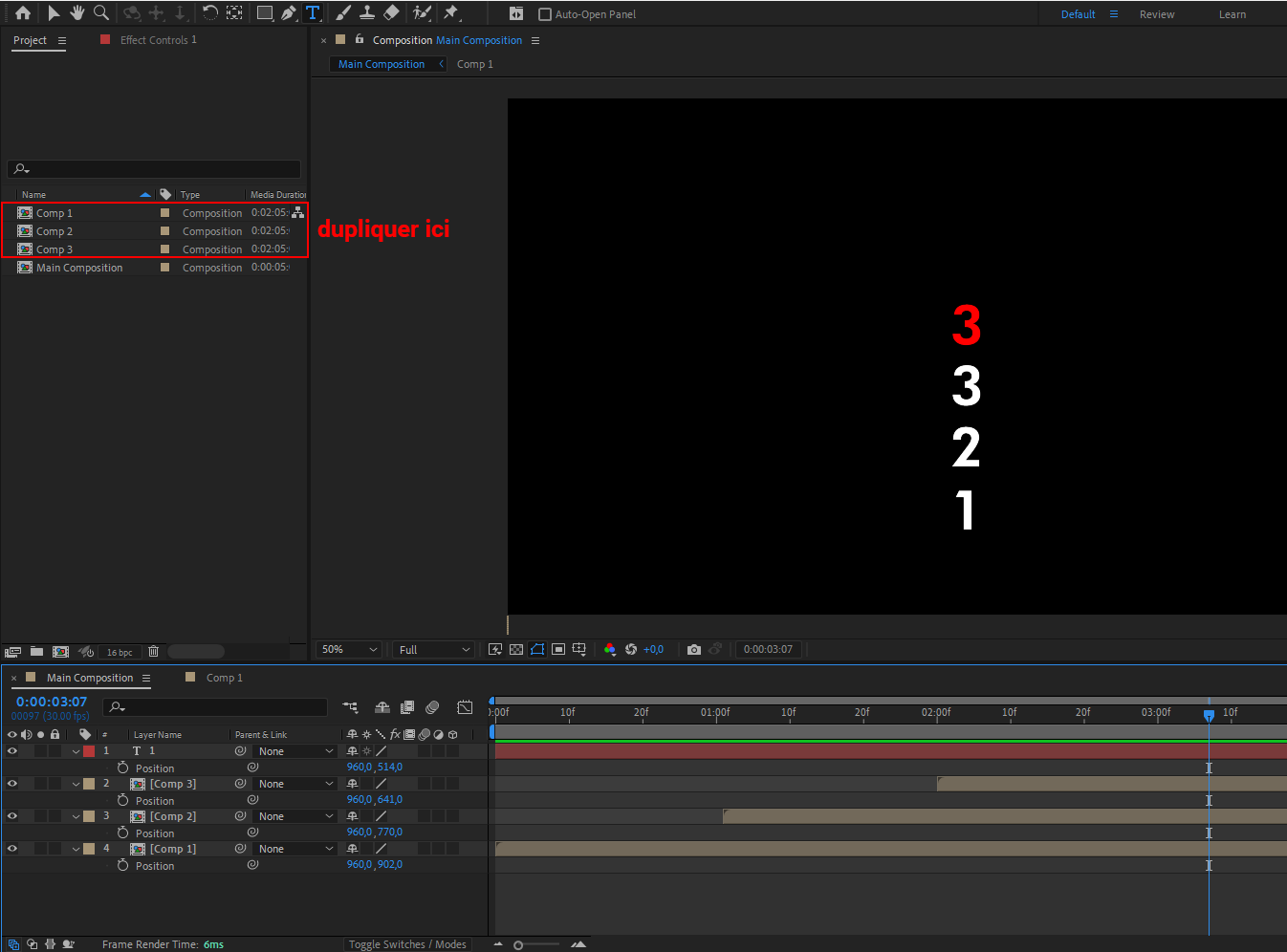This screenshot has width=1287, height=952.
Task: Toggle visibility of the T 1 text layer
Action: pos(11,750)
